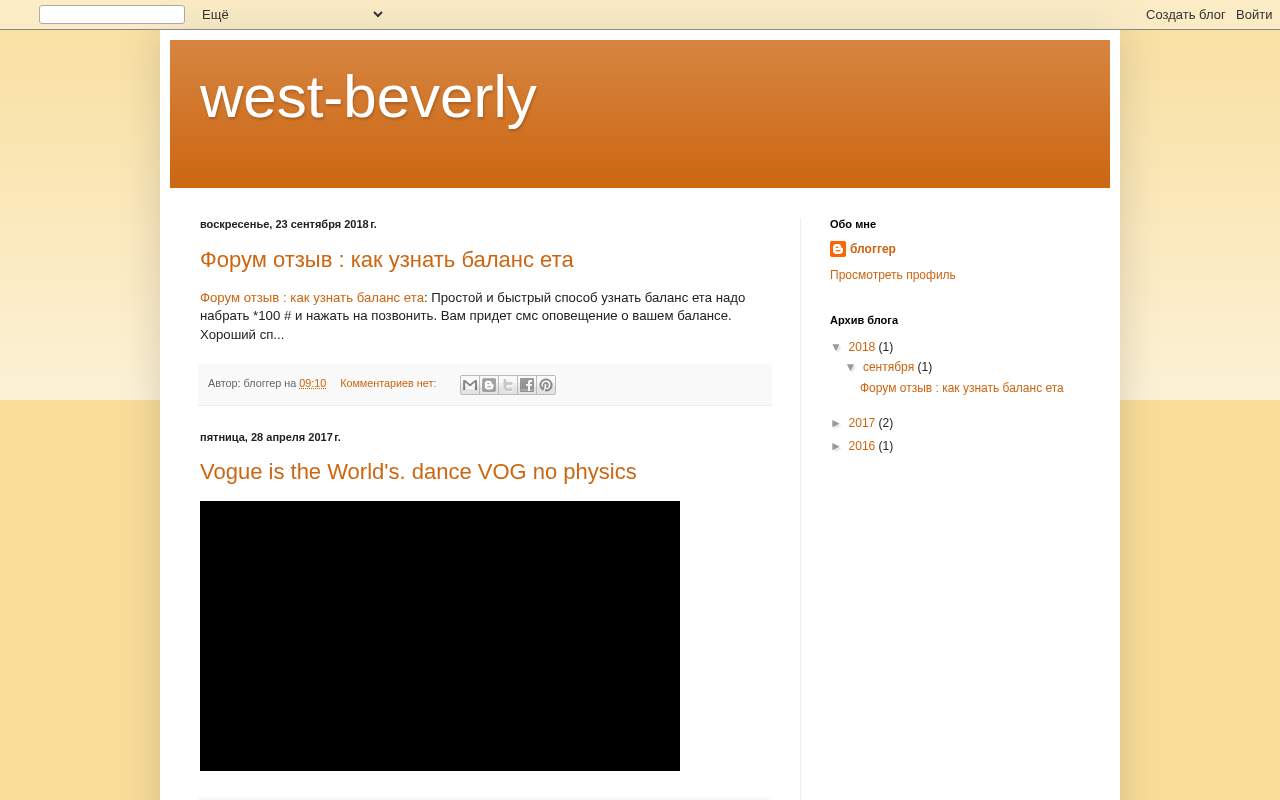The height and width of the screenshot is (800, 1280).
Task: Select the Архив блога heading
Action: (x=864, y=320)
